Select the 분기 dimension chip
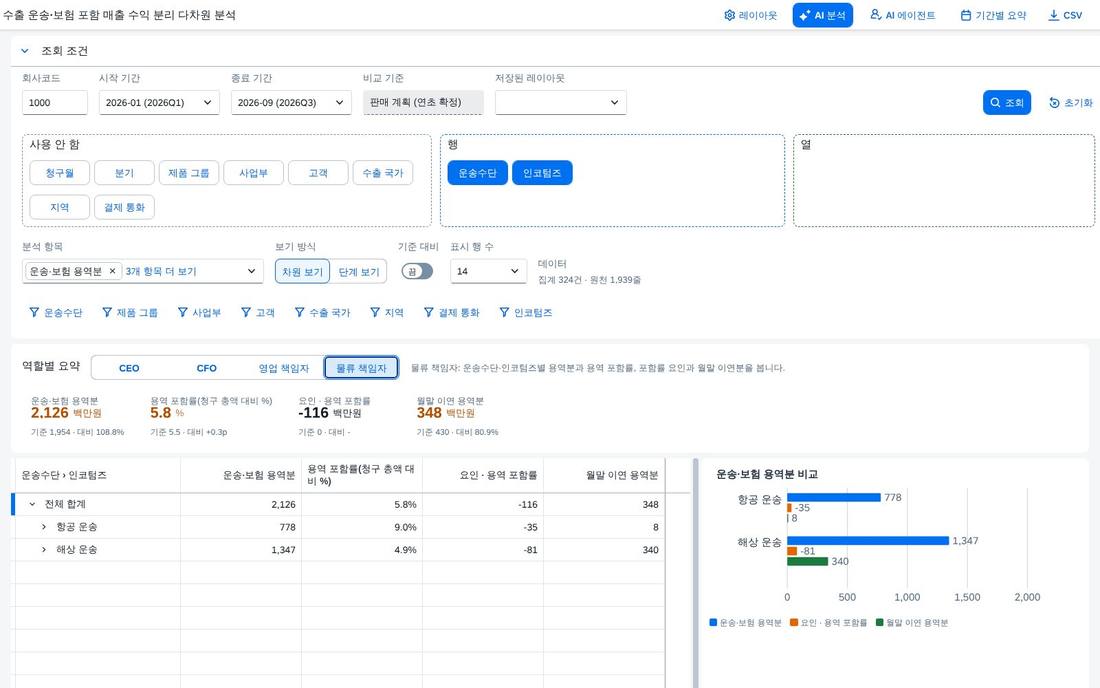The height and width of the screenshot is (688, 1100). tap(124, 173)
